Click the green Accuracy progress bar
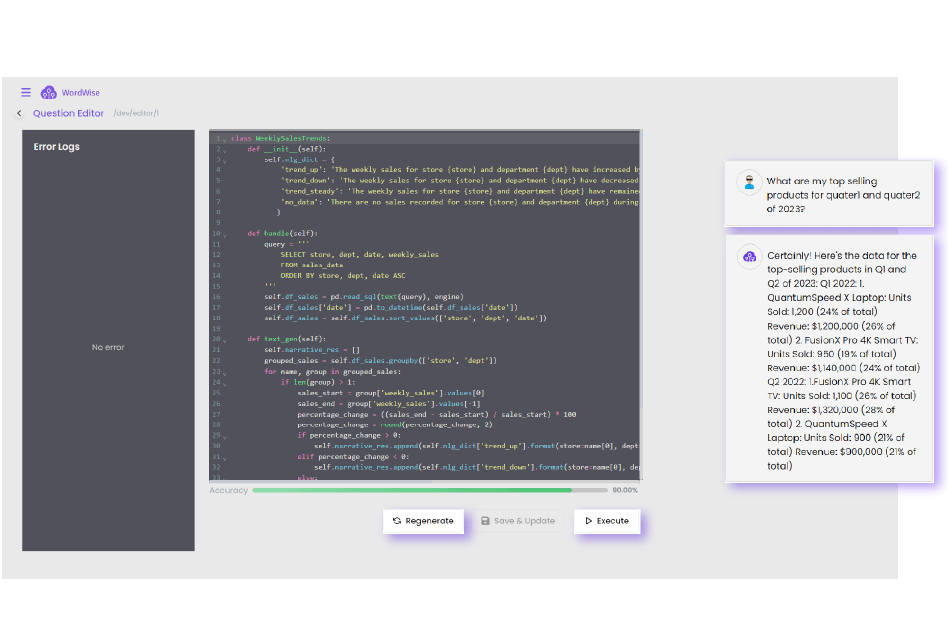This screenshot has width=948, height=637. (x=412, y=491)
